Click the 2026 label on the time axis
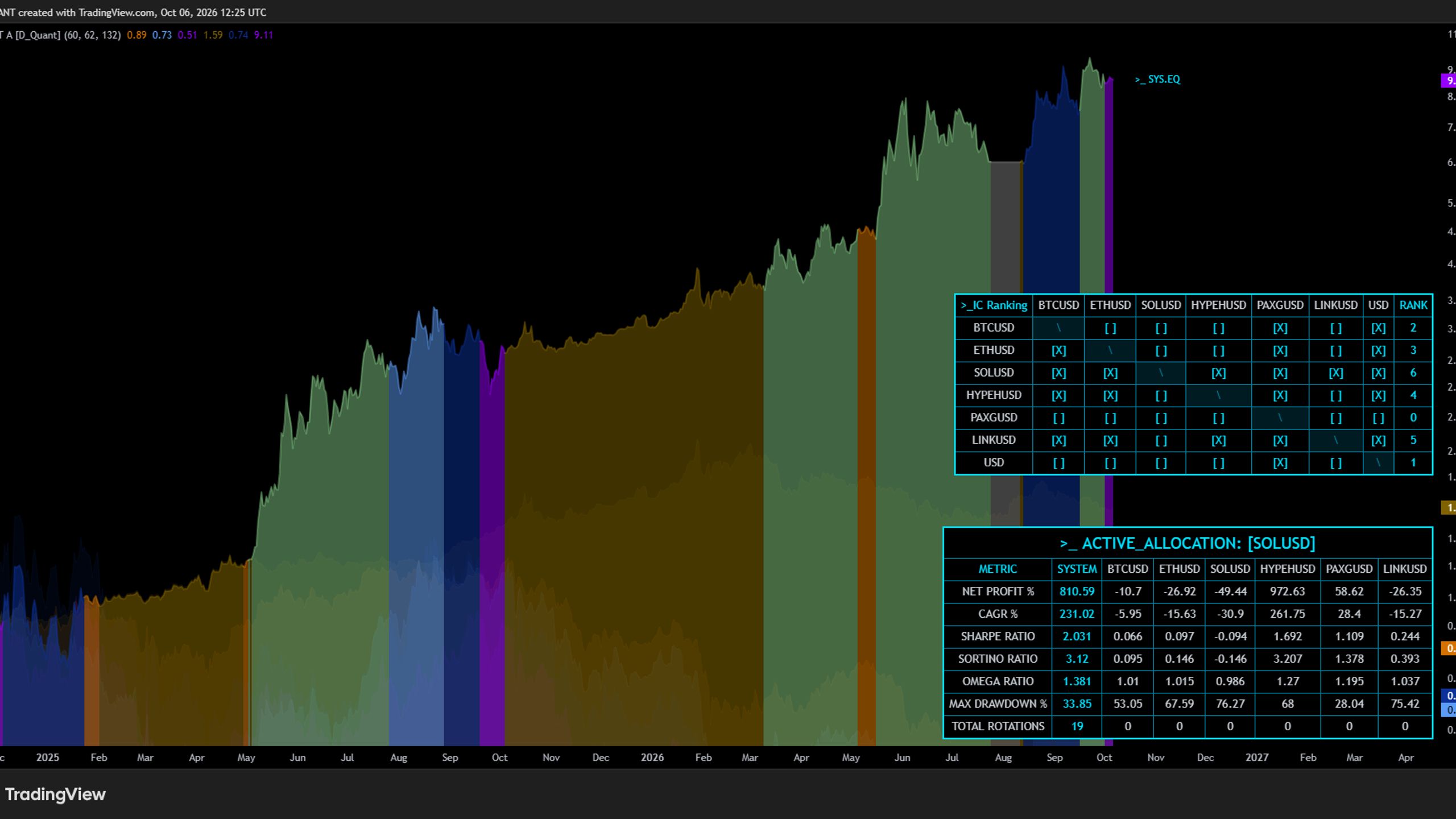 point(652,758)
